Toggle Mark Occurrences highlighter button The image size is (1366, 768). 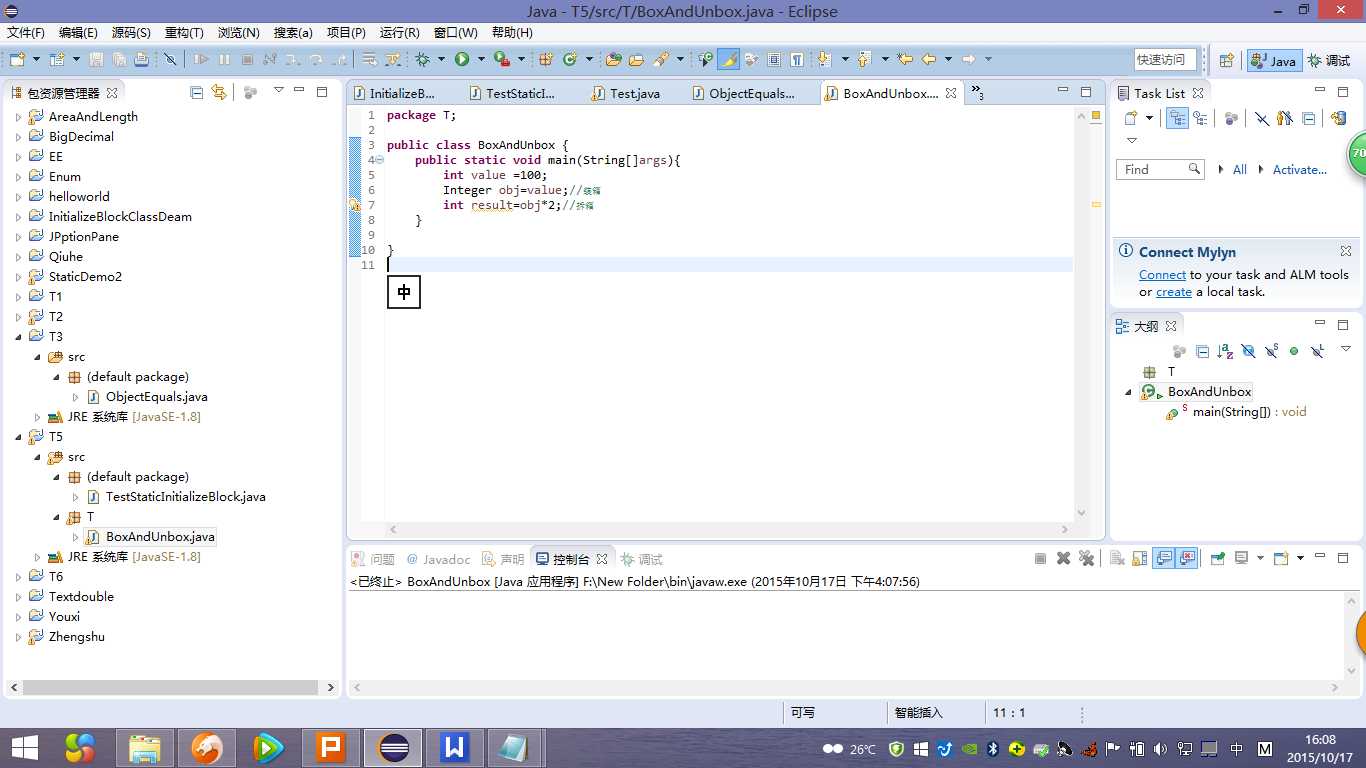[x=728, y=59]
